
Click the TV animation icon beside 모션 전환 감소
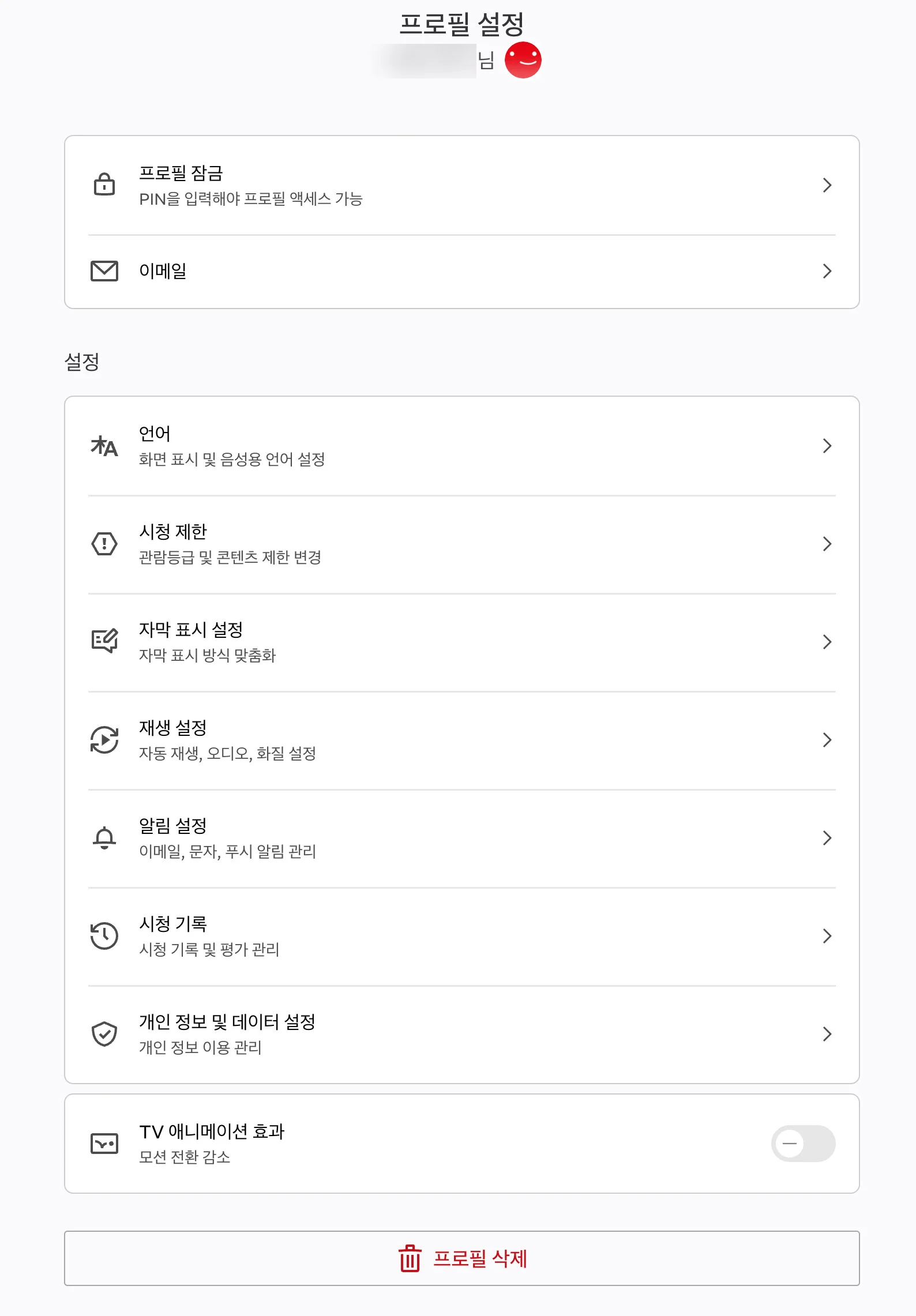pyautogui.click(x=104, y=1144)
